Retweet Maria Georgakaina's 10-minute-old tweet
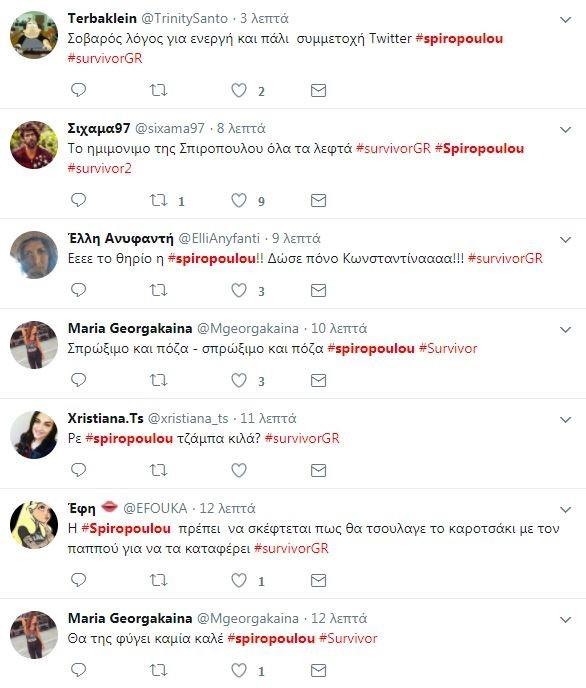586x688 pixels. (x=158, y=380)
